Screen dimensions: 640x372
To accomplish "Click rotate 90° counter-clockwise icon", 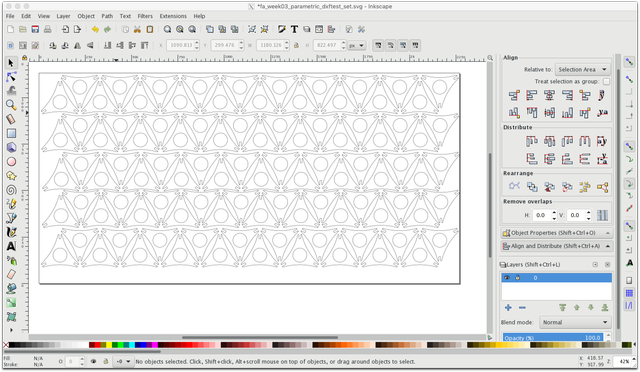I will coord(53,45).
